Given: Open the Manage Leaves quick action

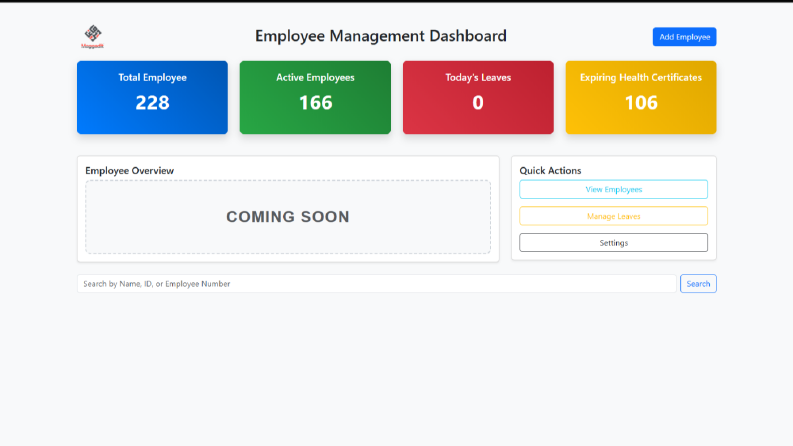Looking at the screenshot, I should (x=613, y=216).
